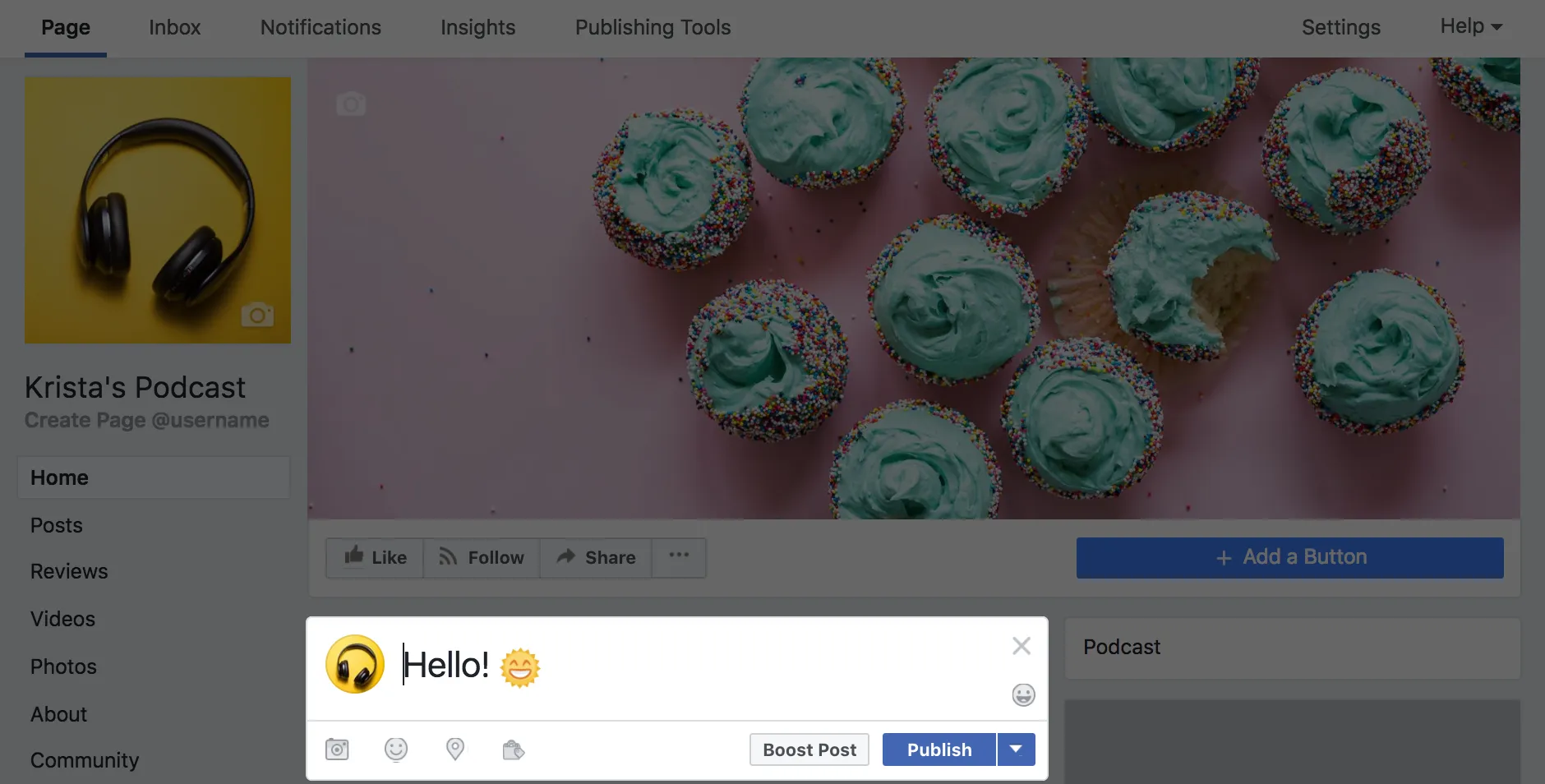Image resolution: width=1545 pixels, height=784 pixels.
Task: Click the Krista's Podcast page title
Action: pyautogui.click(x=135, y=387)
